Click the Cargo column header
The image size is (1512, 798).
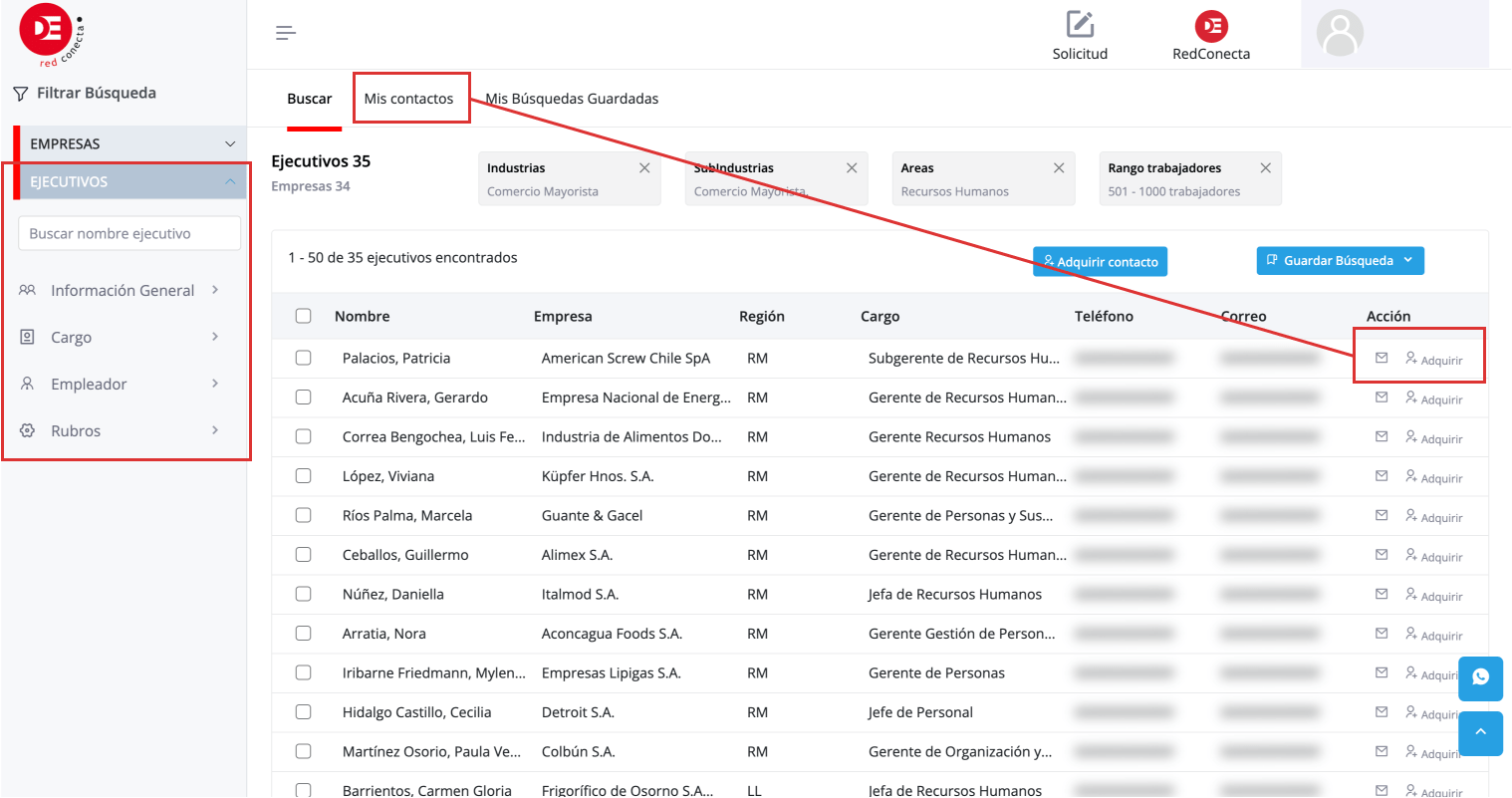(x=881, y=316)
